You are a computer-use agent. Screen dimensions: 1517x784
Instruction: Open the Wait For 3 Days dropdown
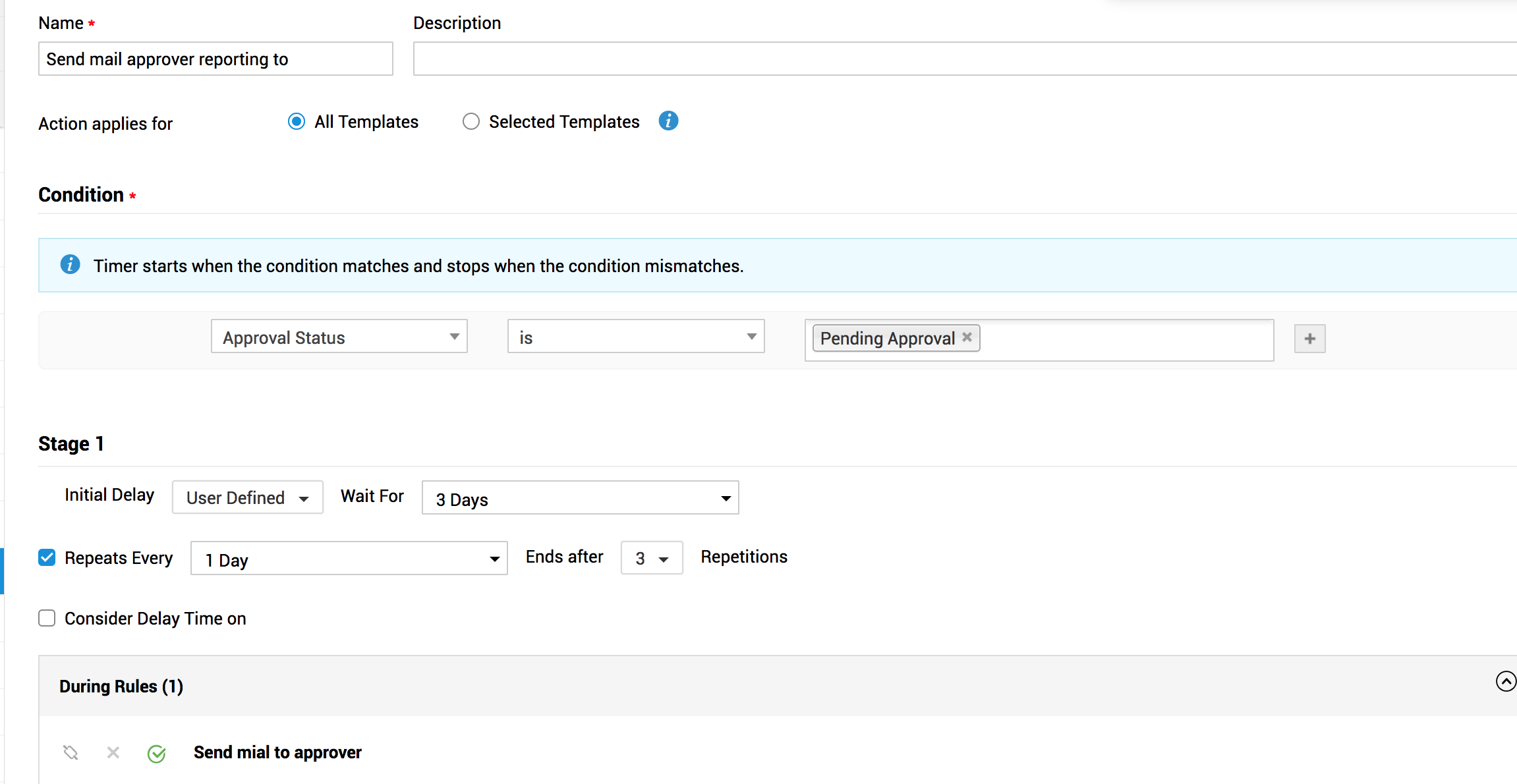pos(580,498)
